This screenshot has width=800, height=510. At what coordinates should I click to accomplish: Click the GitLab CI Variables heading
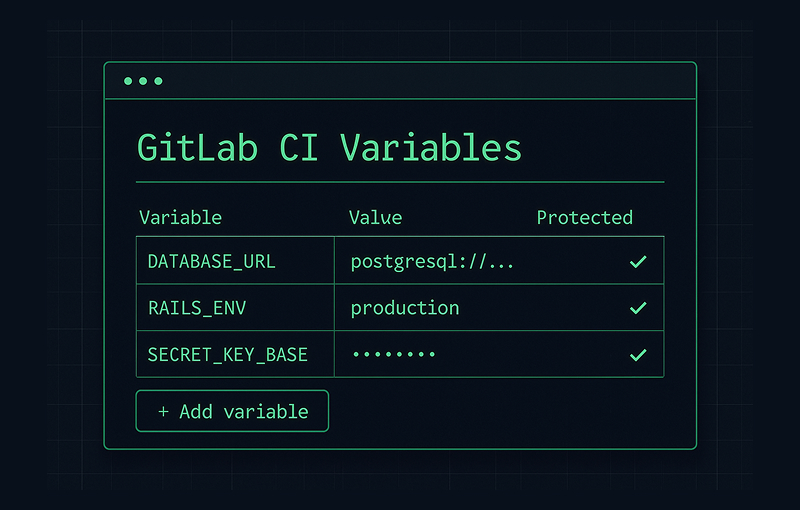(329, 148)
